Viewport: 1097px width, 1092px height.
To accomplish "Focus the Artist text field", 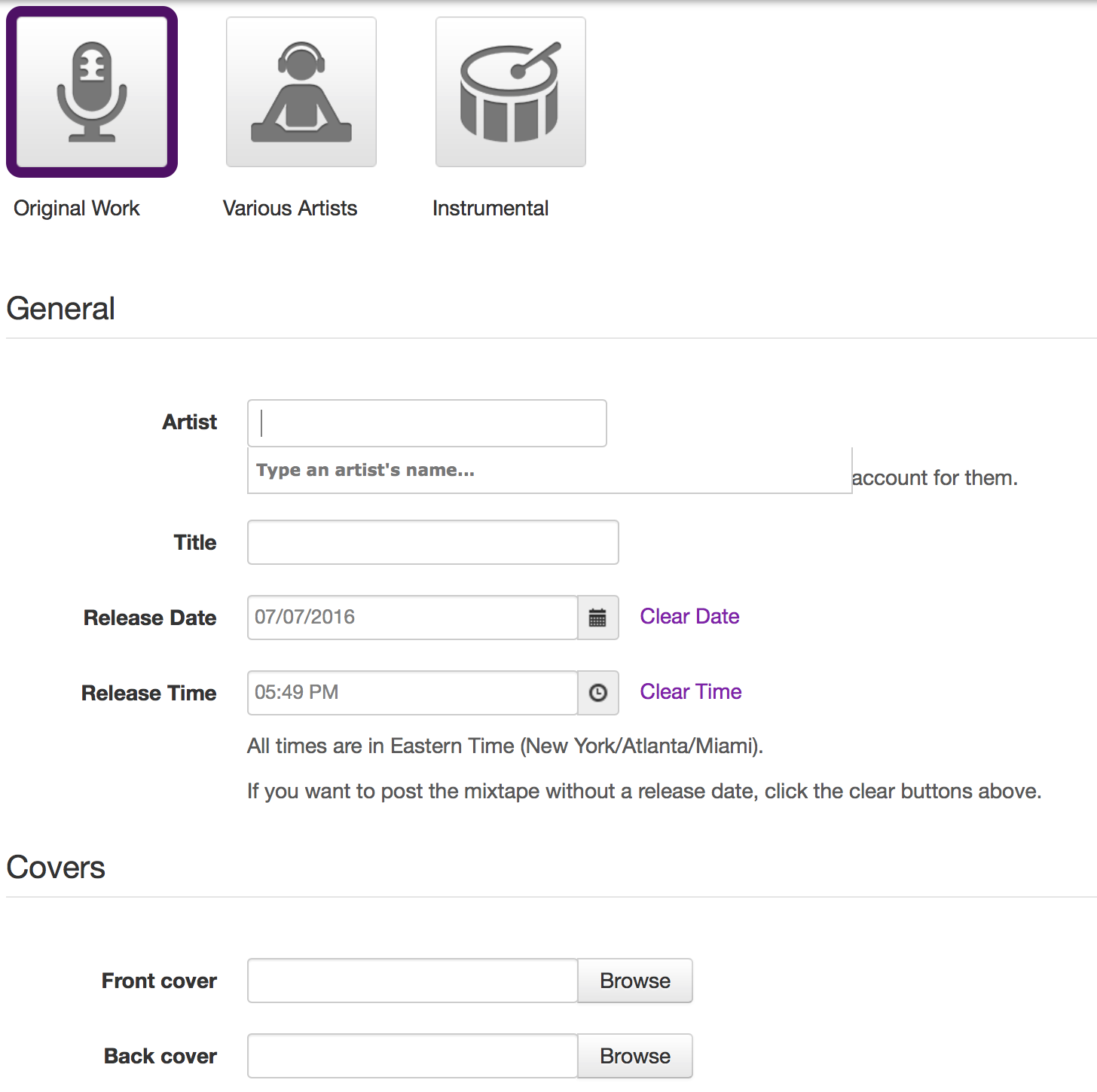I will point(426,423).
